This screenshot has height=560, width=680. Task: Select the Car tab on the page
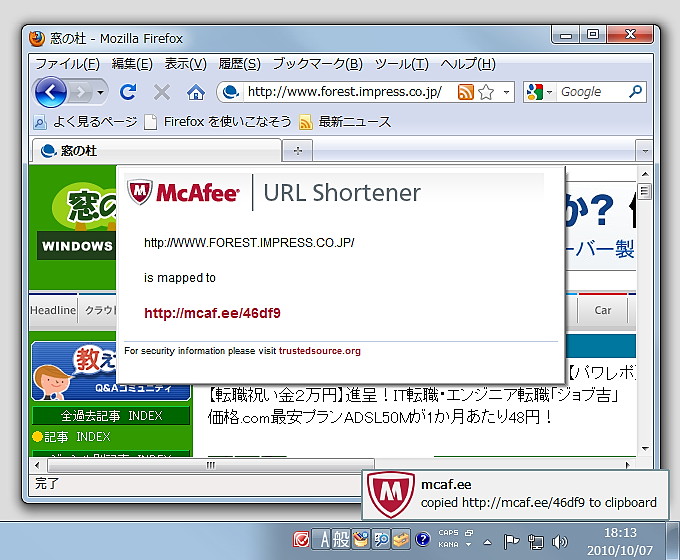(x=603, y=311)
